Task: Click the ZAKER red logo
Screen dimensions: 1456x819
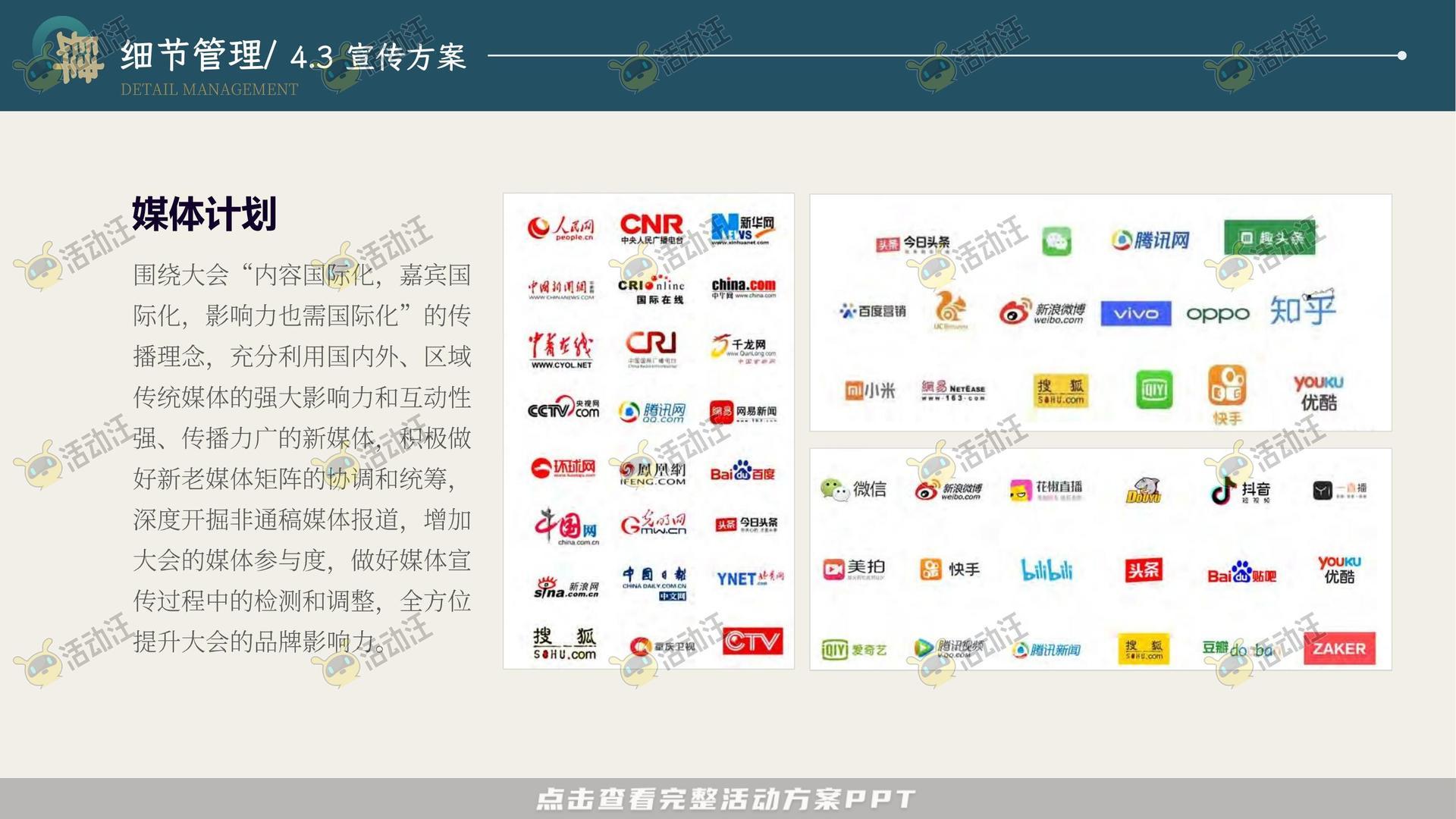Action: 1339,648
